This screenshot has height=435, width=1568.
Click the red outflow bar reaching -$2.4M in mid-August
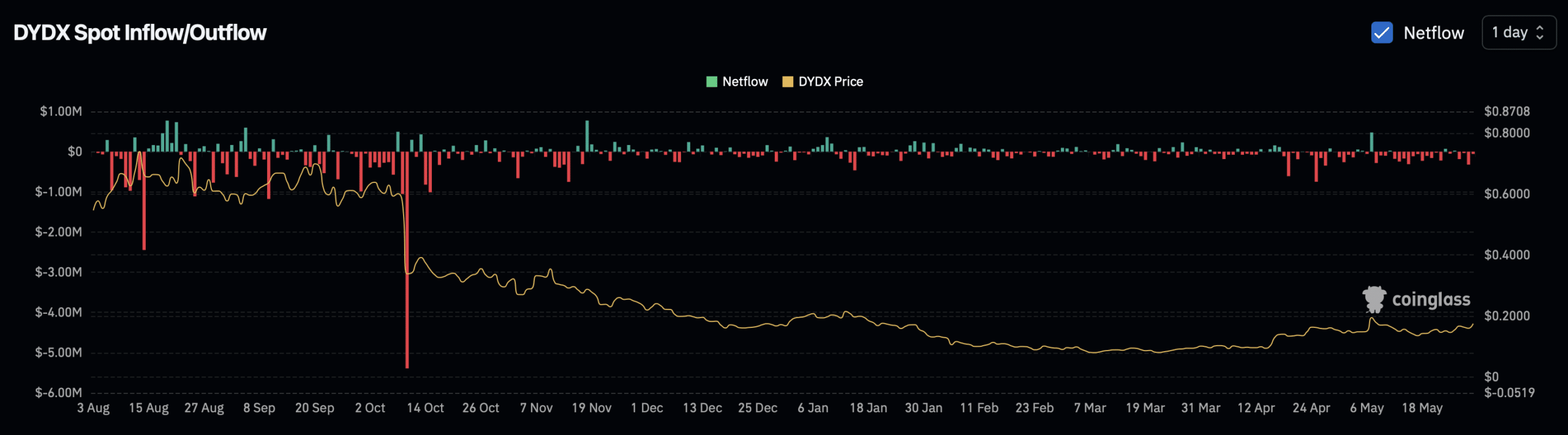(144, 201)
